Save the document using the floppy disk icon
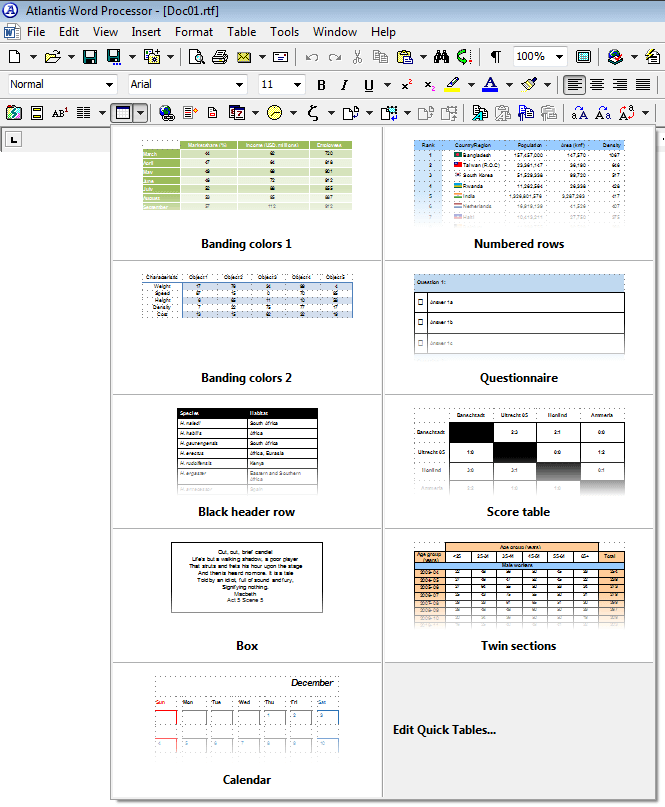 click(90, 57)
